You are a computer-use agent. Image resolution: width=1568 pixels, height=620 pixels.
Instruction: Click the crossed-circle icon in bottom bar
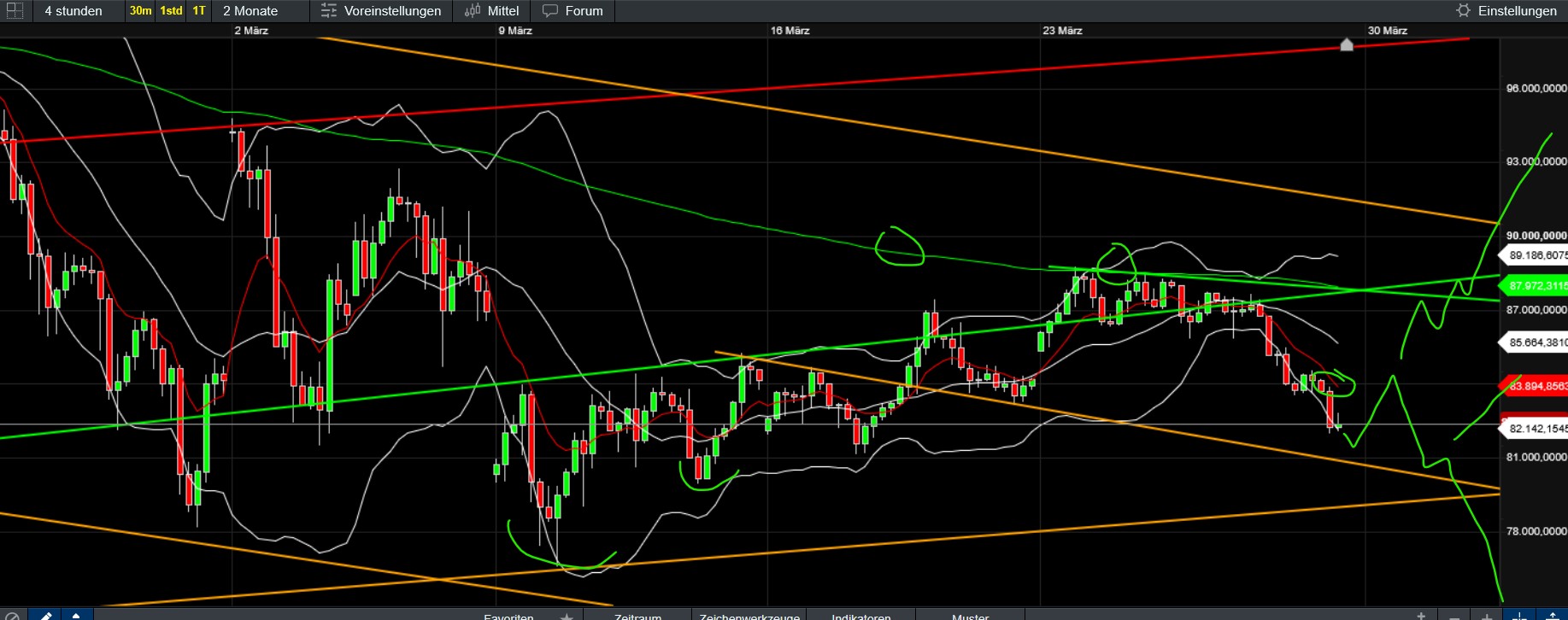12,616
